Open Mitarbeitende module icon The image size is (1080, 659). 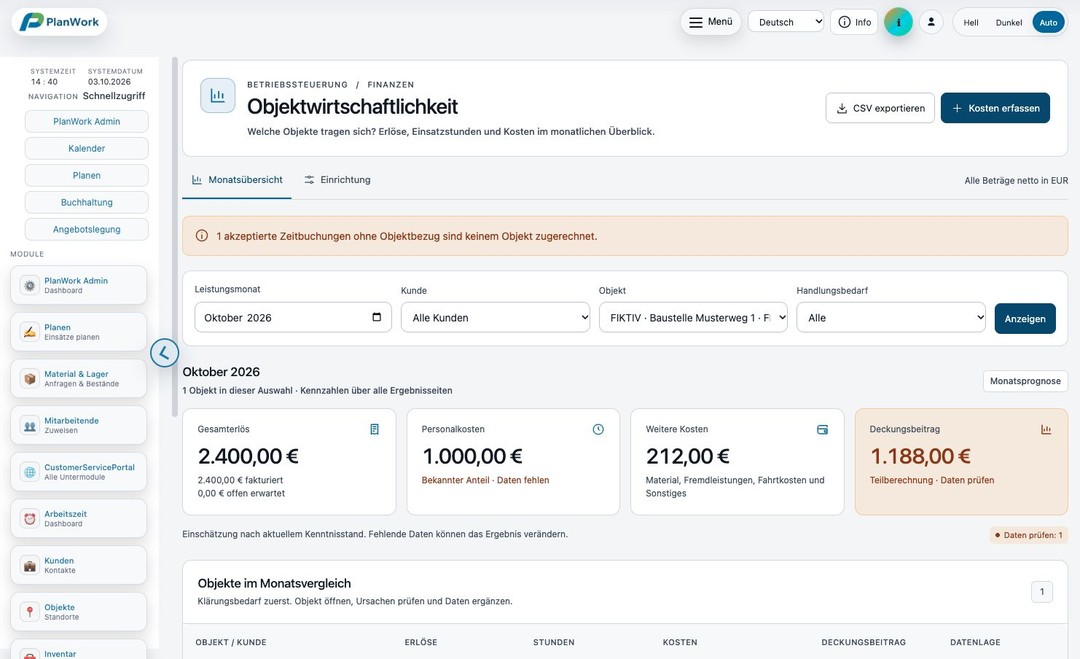point(30,426)
